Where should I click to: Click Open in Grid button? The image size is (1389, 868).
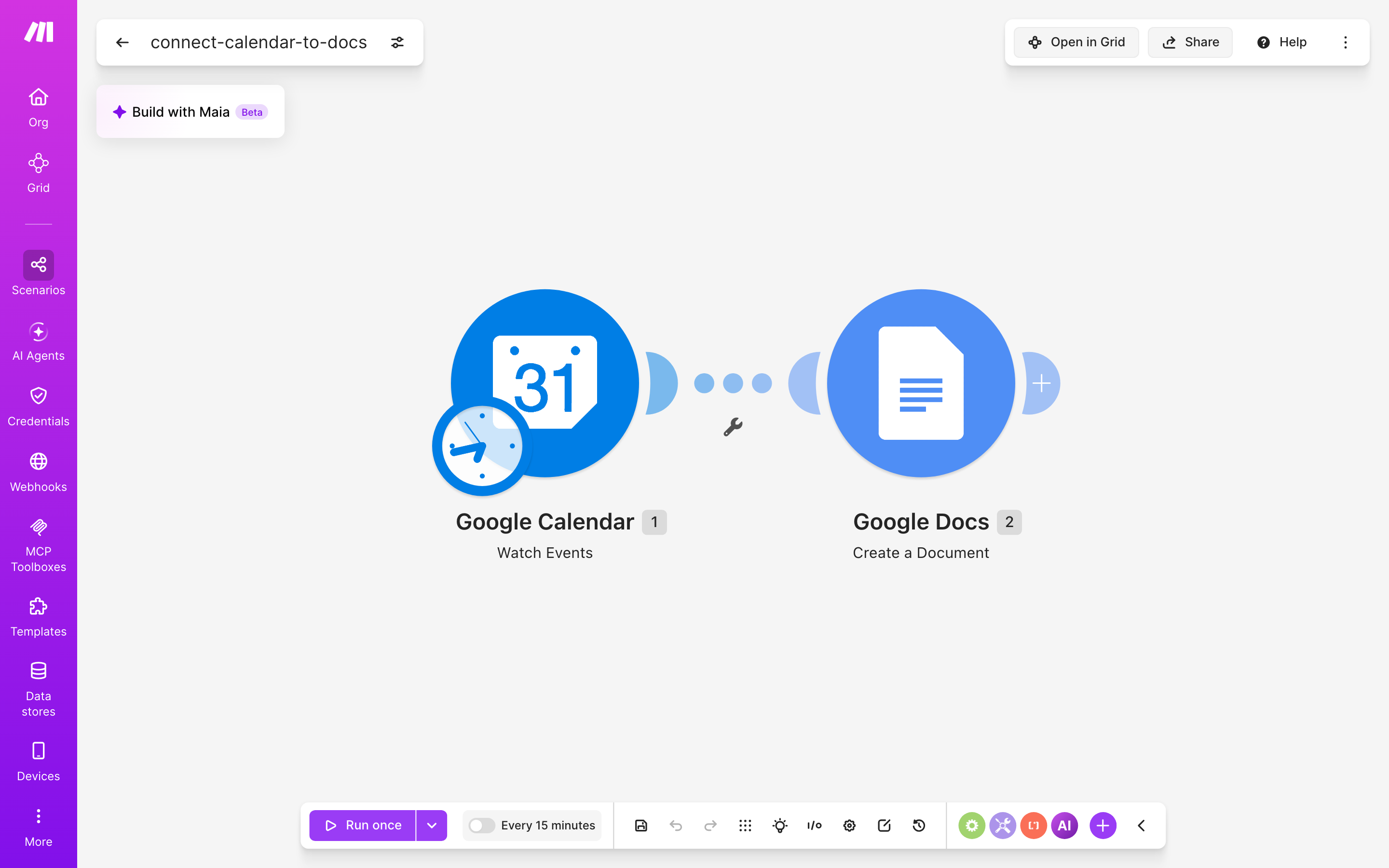1076,42
